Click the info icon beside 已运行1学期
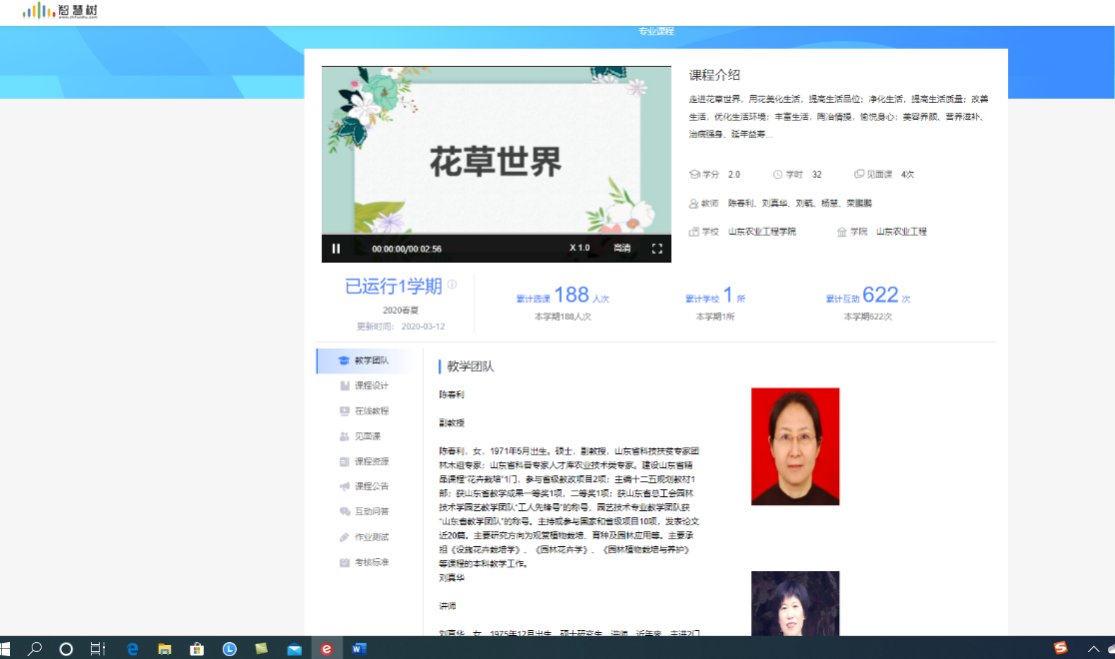Screen dimensions: 1115x659 click(452, 285)
